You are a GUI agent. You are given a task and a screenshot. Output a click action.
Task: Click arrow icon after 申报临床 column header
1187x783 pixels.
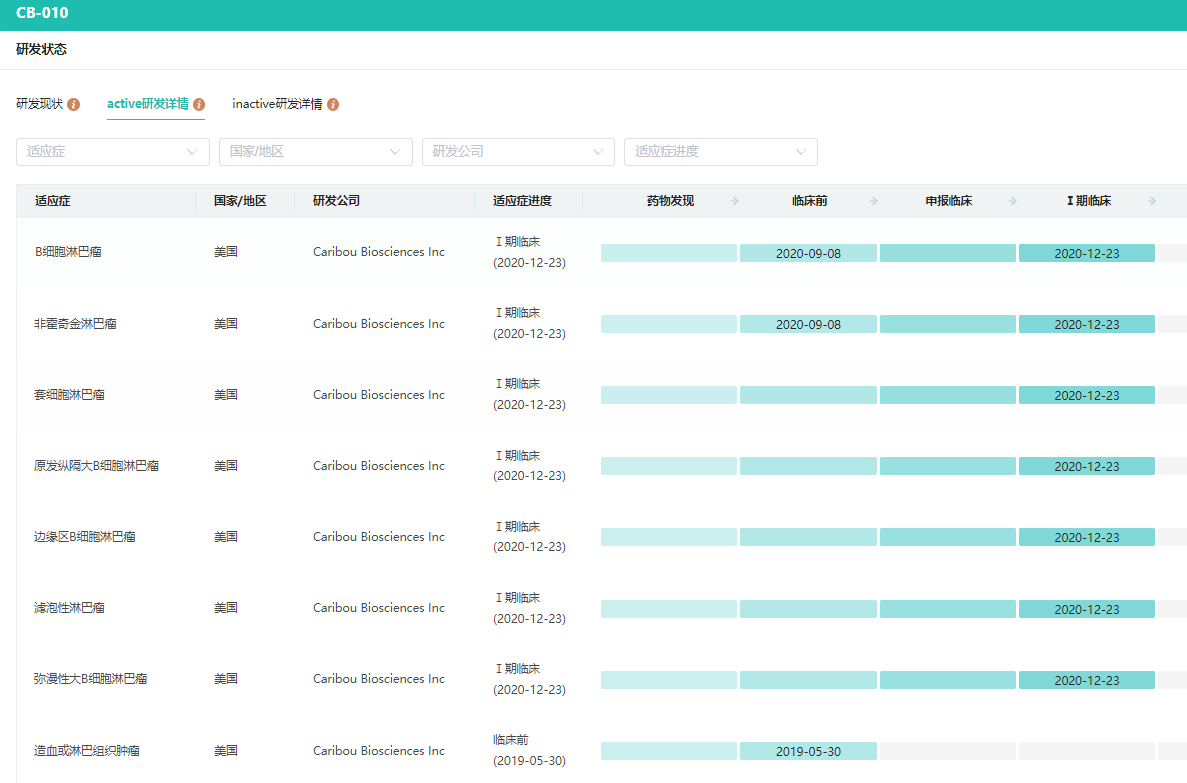(1013, 201)
